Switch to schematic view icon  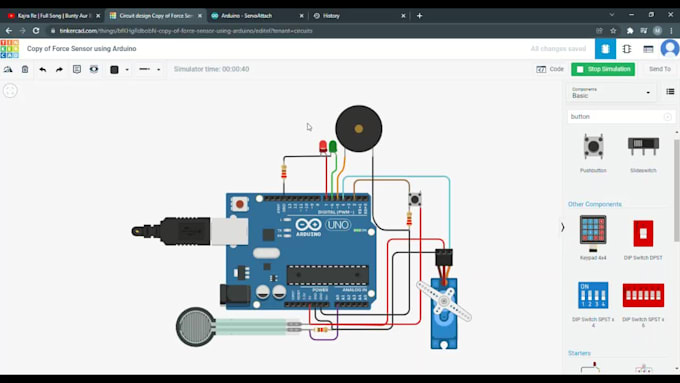[627, 49]
